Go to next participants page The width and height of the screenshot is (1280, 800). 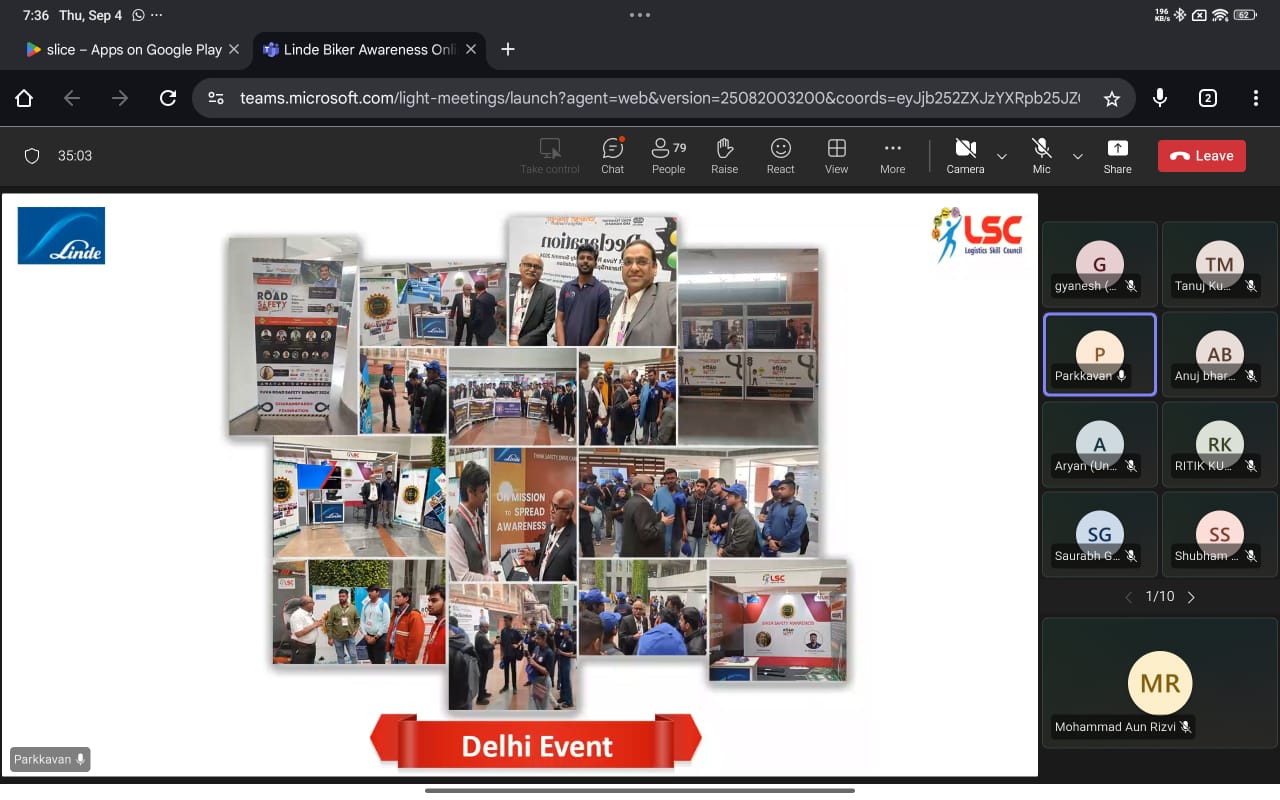[x=1191, y=597]
